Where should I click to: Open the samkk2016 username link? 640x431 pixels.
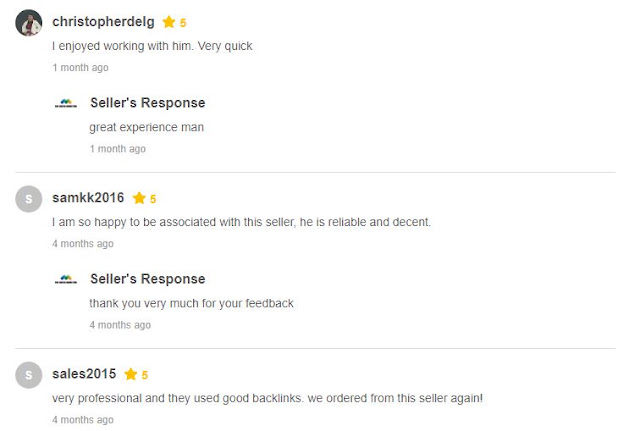tap(88, 198)
